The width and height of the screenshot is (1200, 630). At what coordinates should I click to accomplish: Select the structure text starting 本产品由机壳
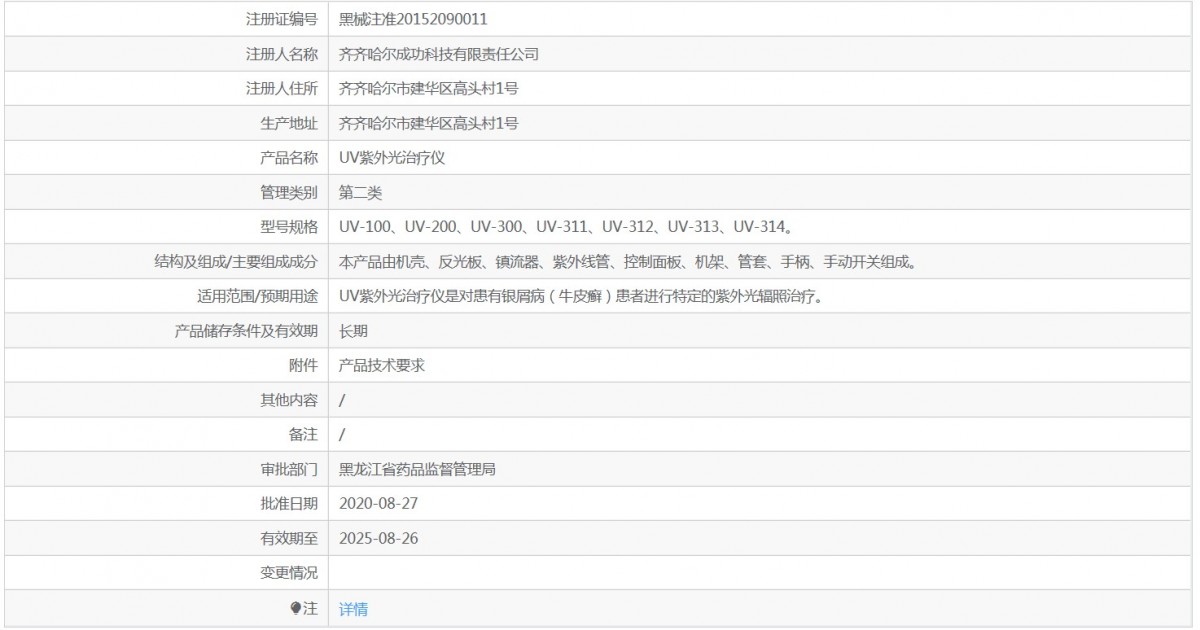click(628, 262)
